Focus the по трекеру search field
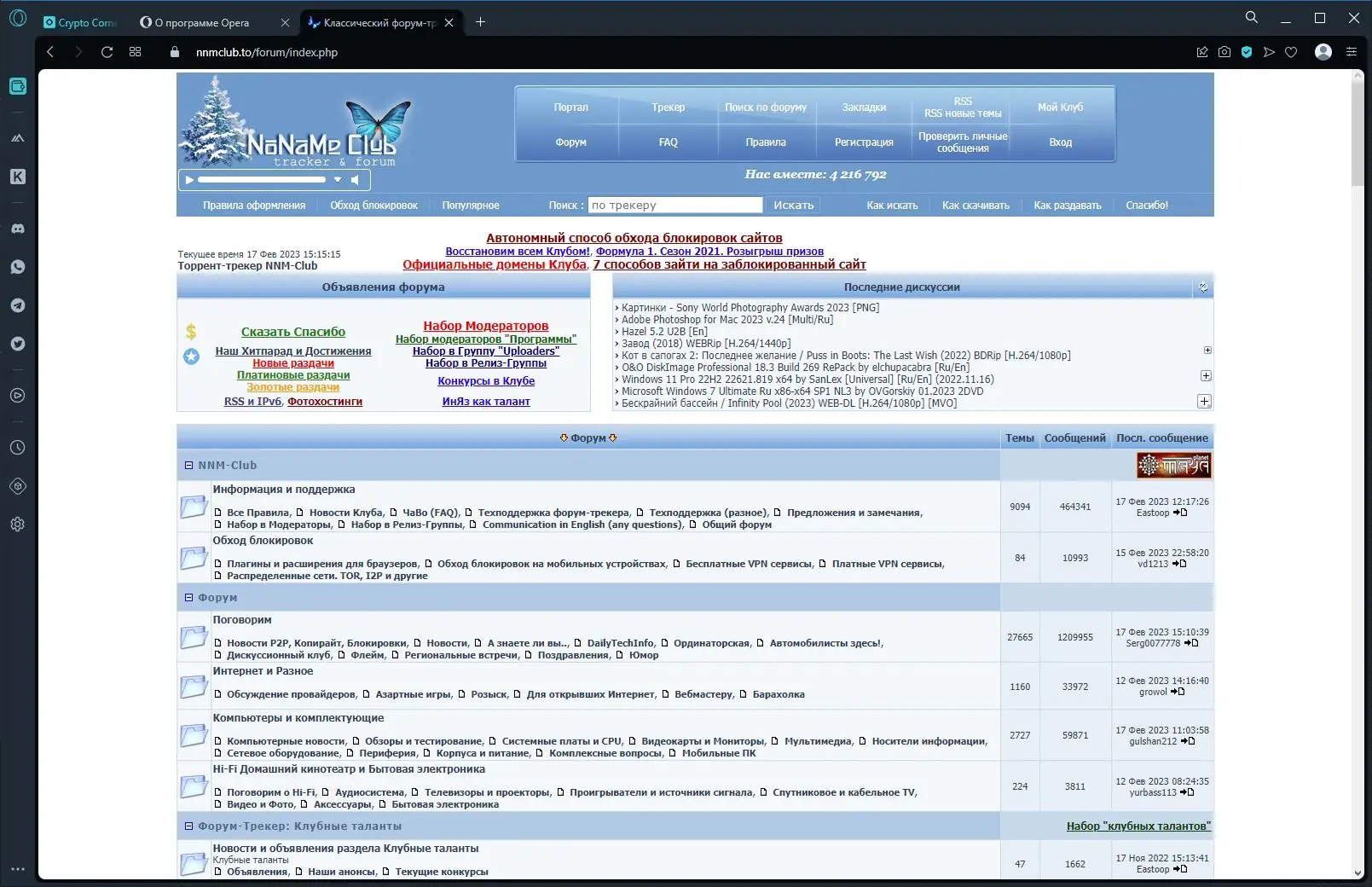Viewport: 1372px width, 887px height. pos(675,206)
